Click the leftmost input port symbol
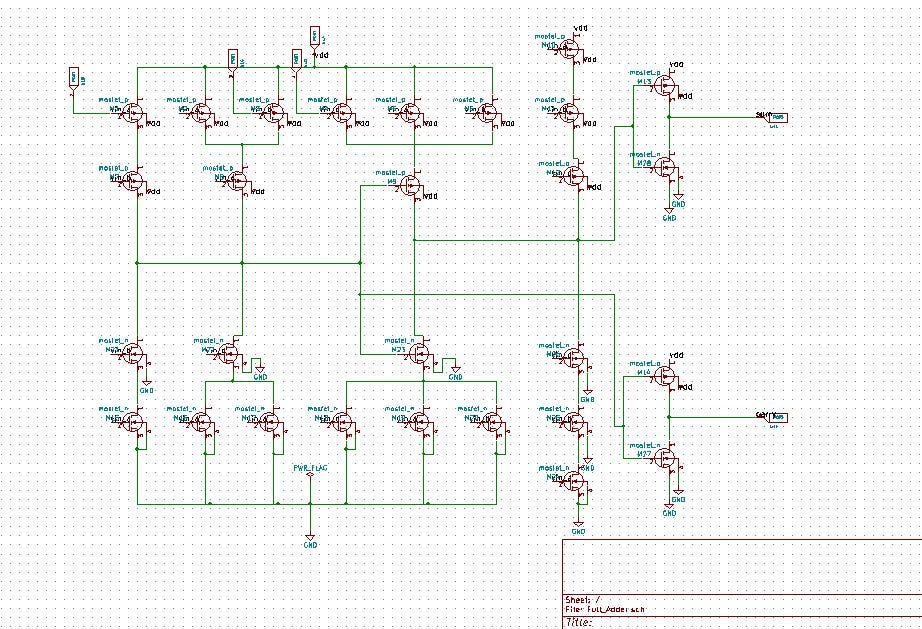This screenshot has width=922, height=629. tap(73, 77)
